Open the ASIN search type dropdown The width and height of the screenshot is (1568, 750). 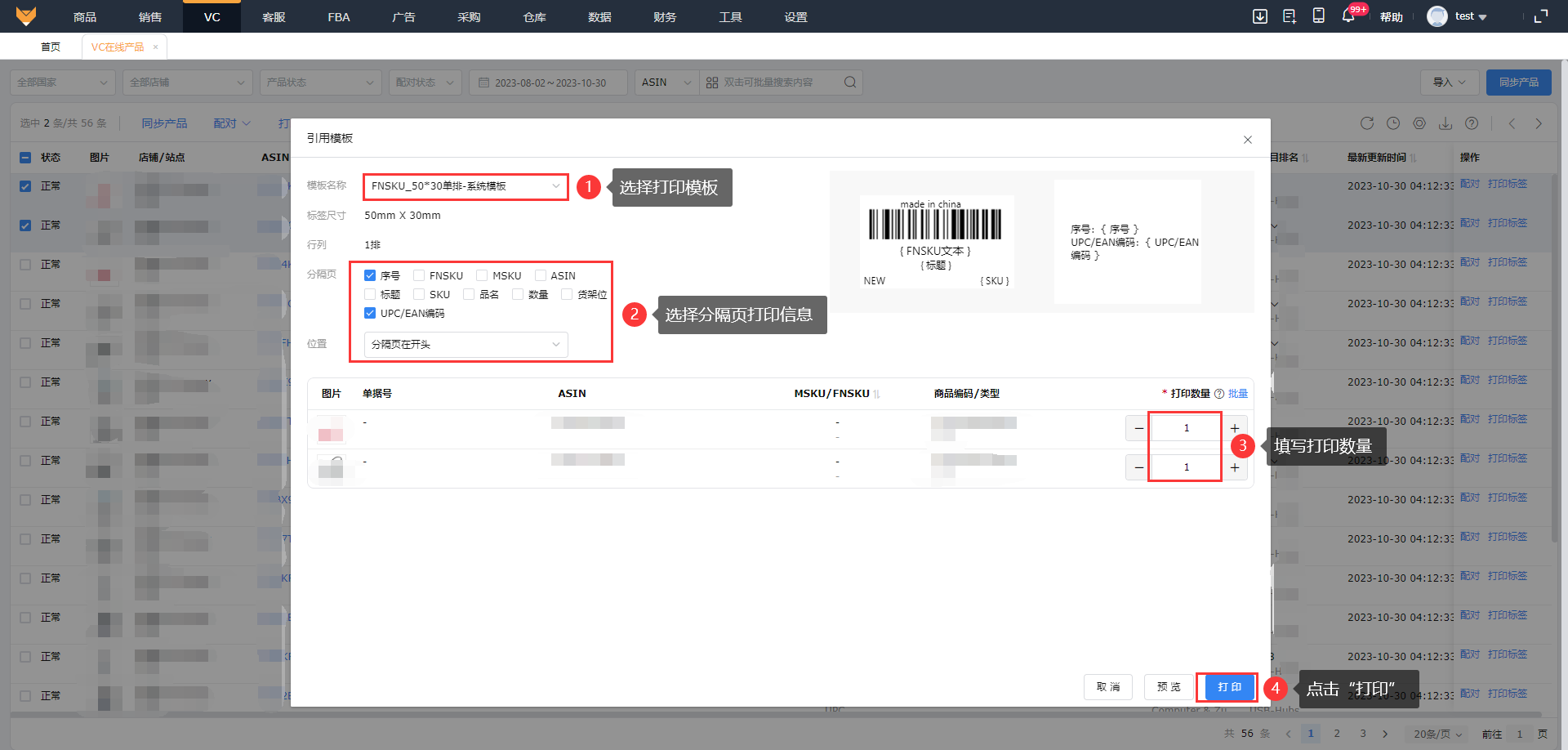(x=666, y=83)
